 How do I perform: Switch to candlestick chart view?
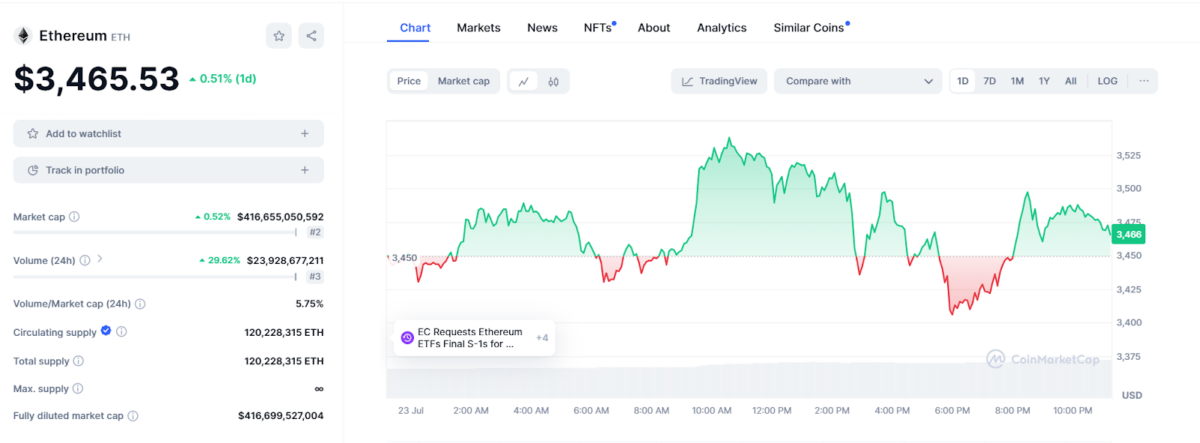point(553,81)
